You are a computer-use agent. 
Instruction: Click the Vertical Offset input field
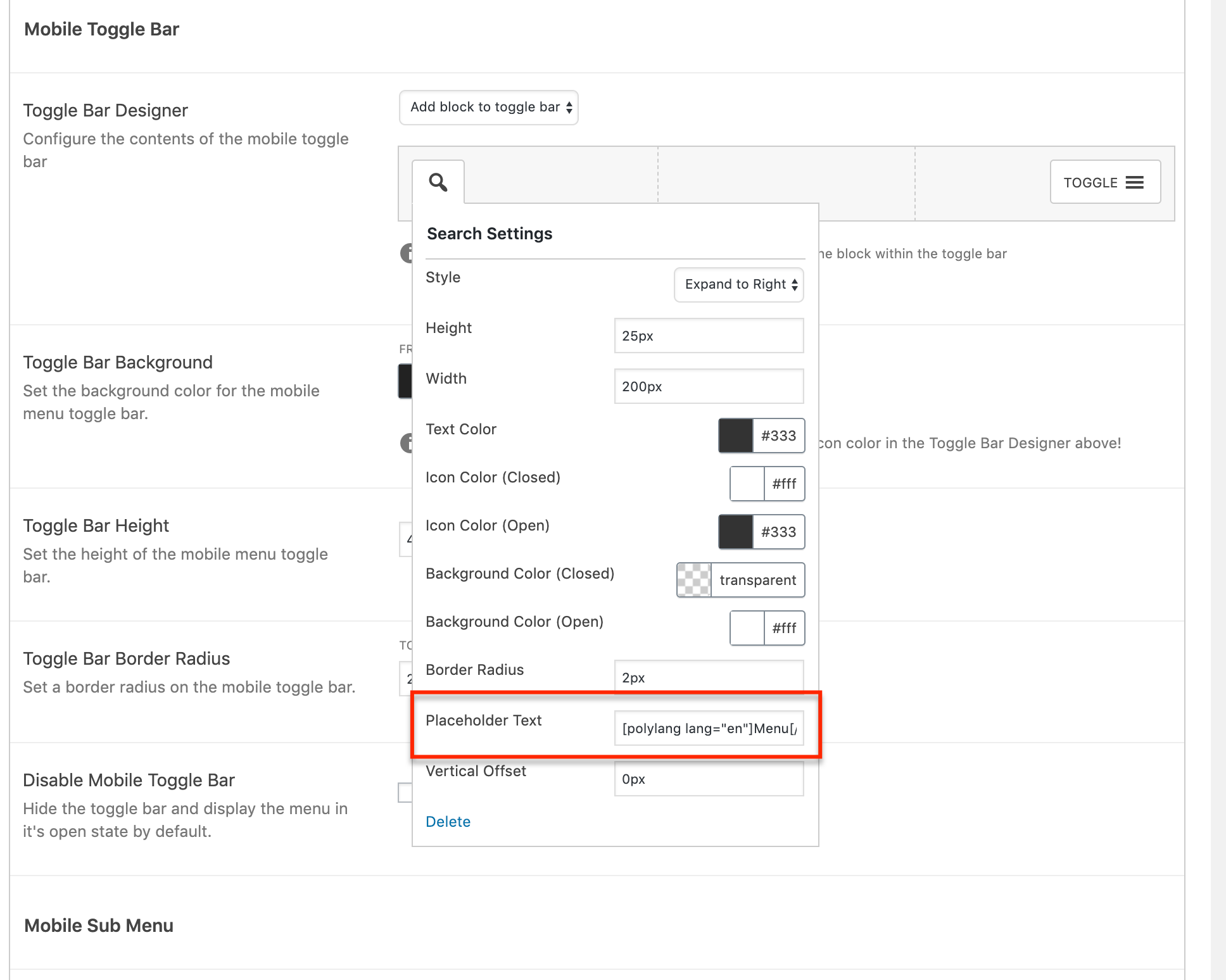click(x=709, y=779)
